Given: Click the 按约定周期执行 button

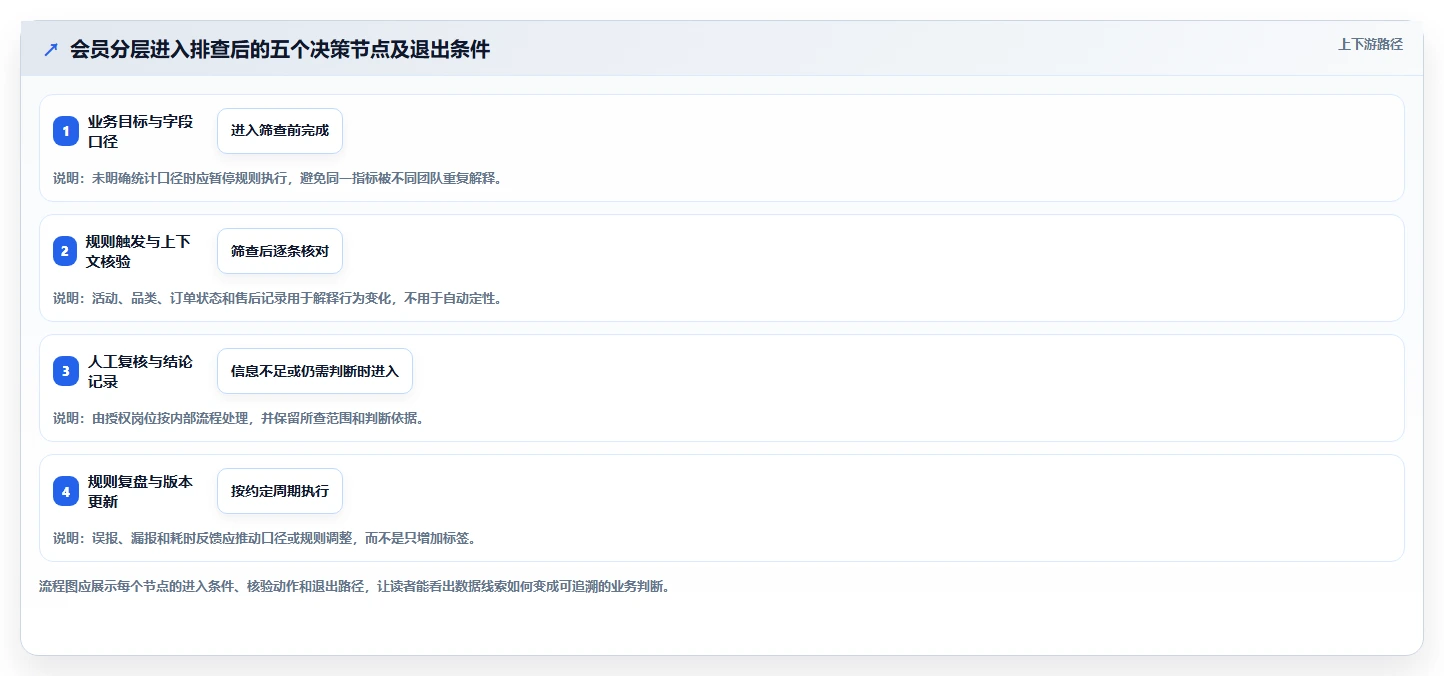Looking at the screenshot, I should coord(280,491).
